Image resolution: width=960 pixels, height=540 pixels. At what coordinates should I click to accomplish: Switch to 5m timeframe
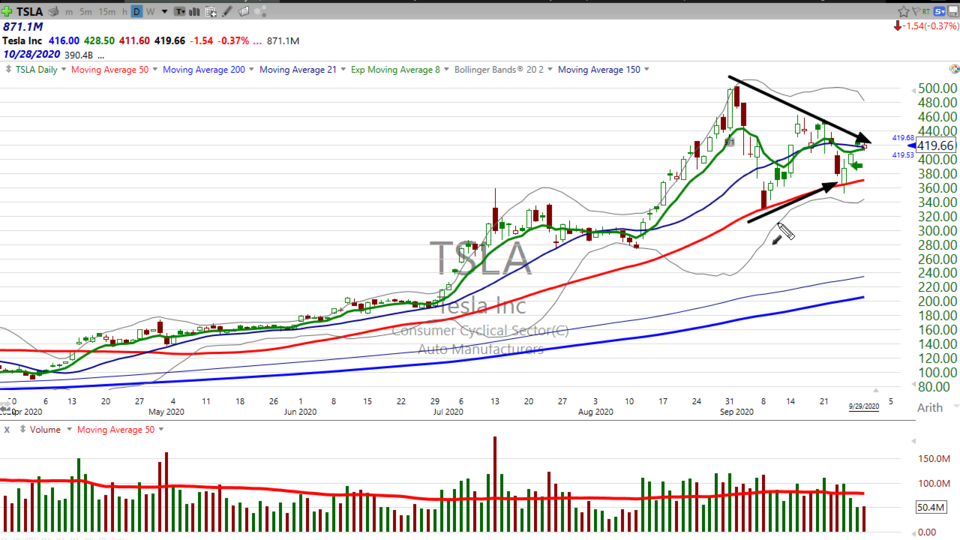pos(86,12)
